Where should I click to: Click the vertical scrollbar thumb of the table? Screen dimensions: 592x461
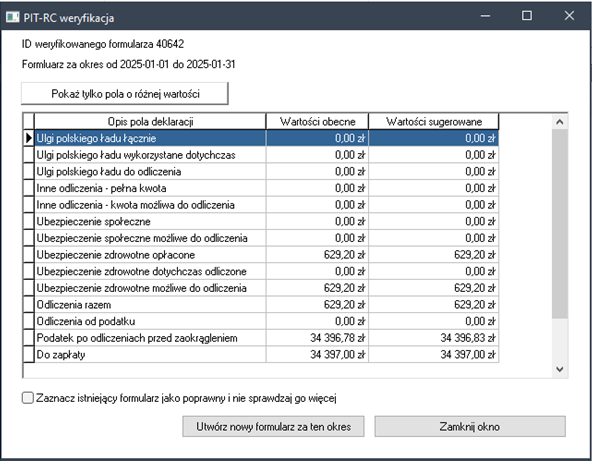click(560, 224)
